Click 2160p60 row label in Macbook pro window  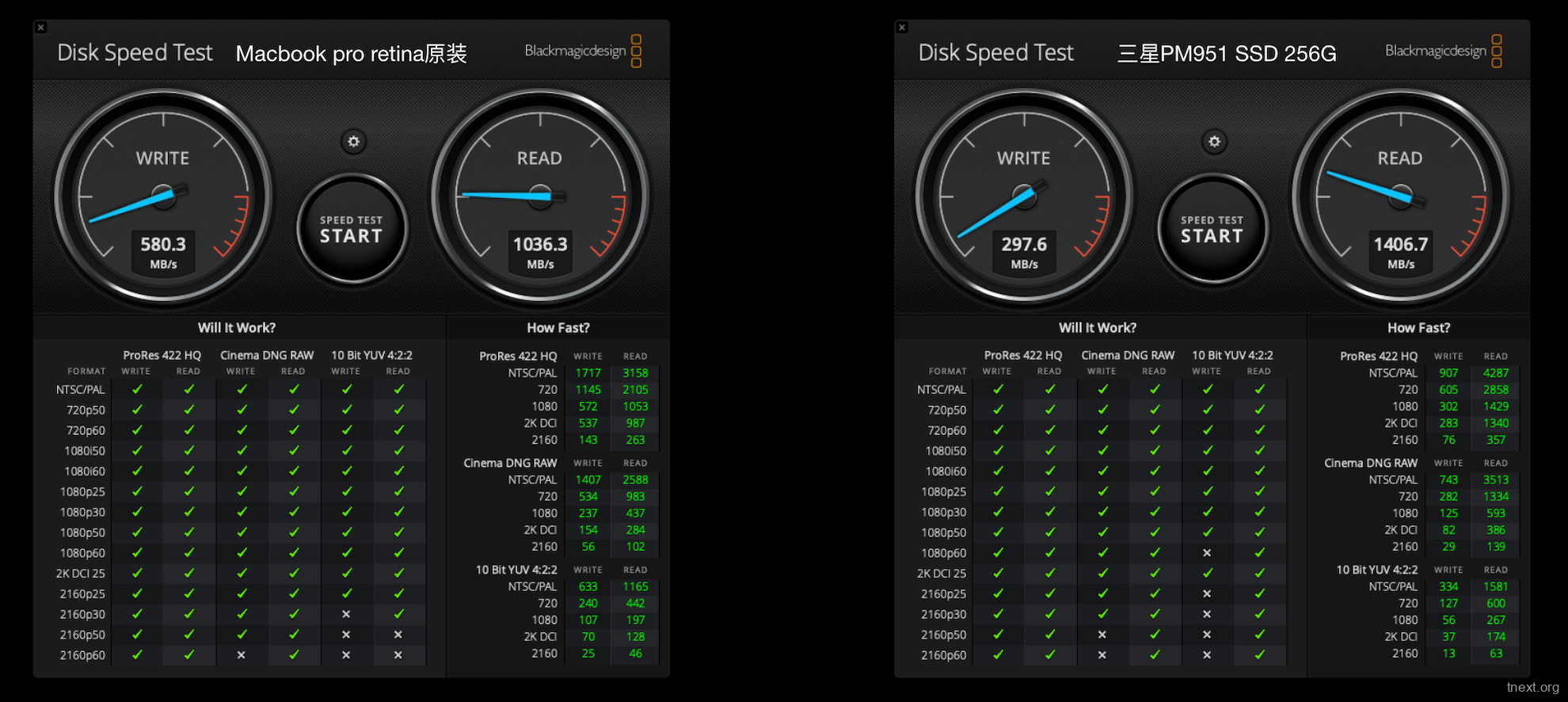[82, 655]
